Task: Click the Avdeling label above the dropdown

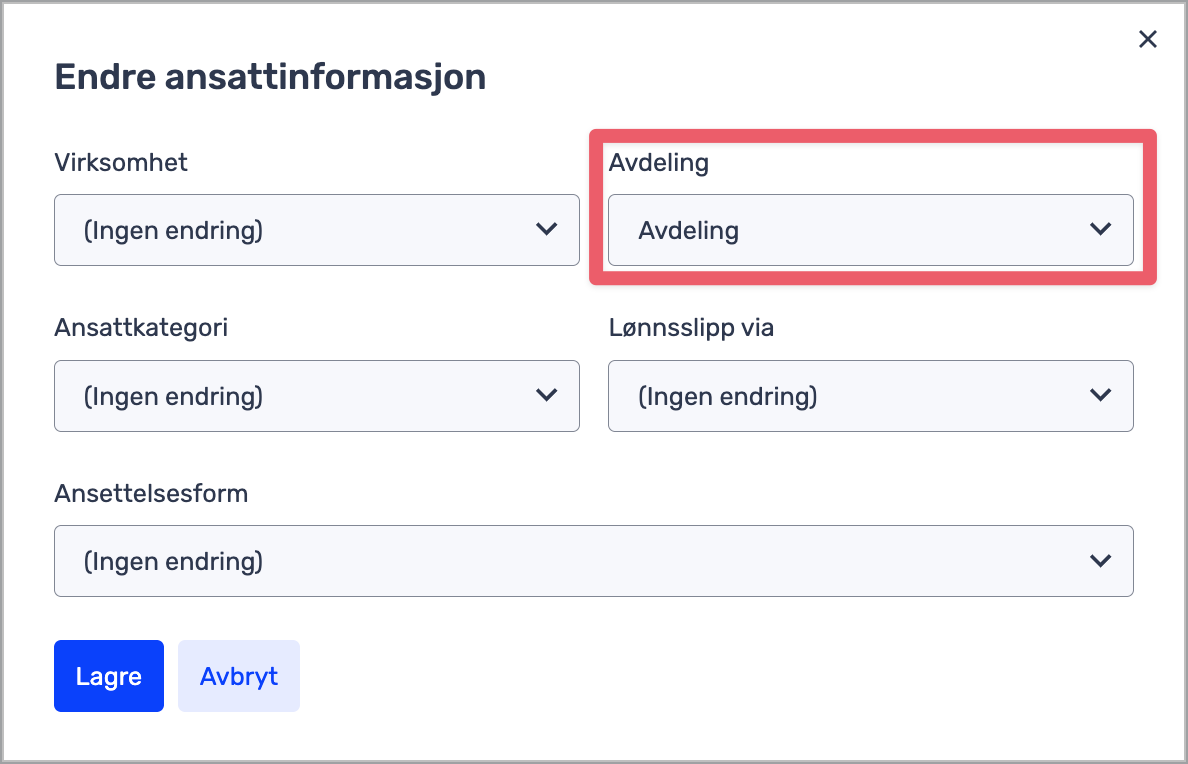Action: click(x=659, y=163)
